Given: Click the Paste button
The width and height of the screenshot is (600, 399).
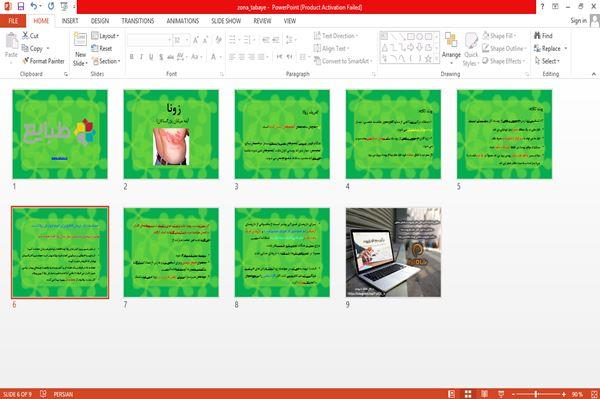Looking at the screenshot, I should pos(11,46).
